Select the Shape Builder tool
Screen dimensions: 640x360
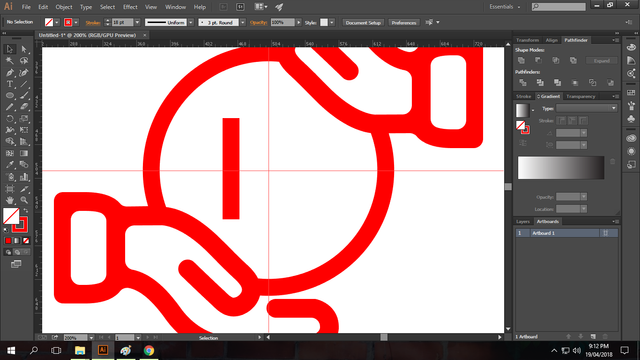tap(10, 142)
